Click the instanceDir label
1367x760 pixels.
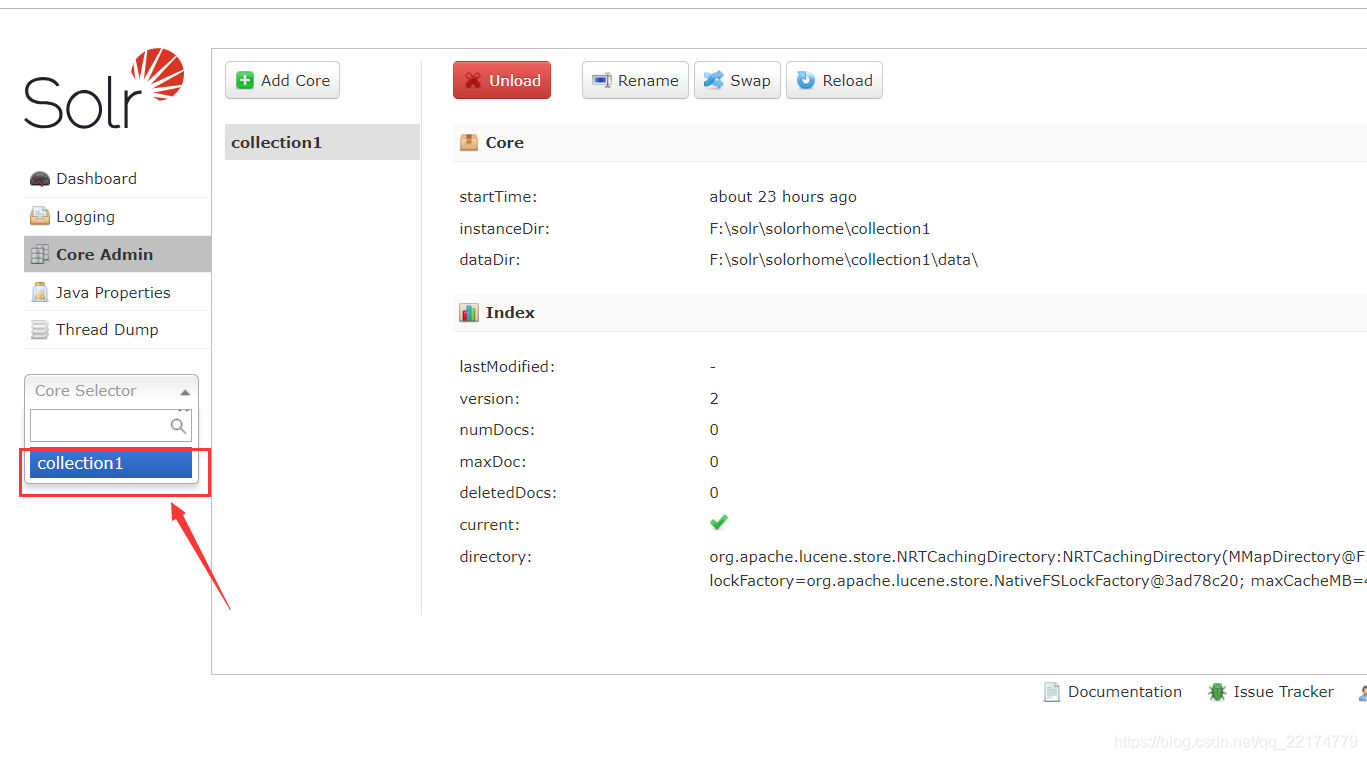click(504, 229)
